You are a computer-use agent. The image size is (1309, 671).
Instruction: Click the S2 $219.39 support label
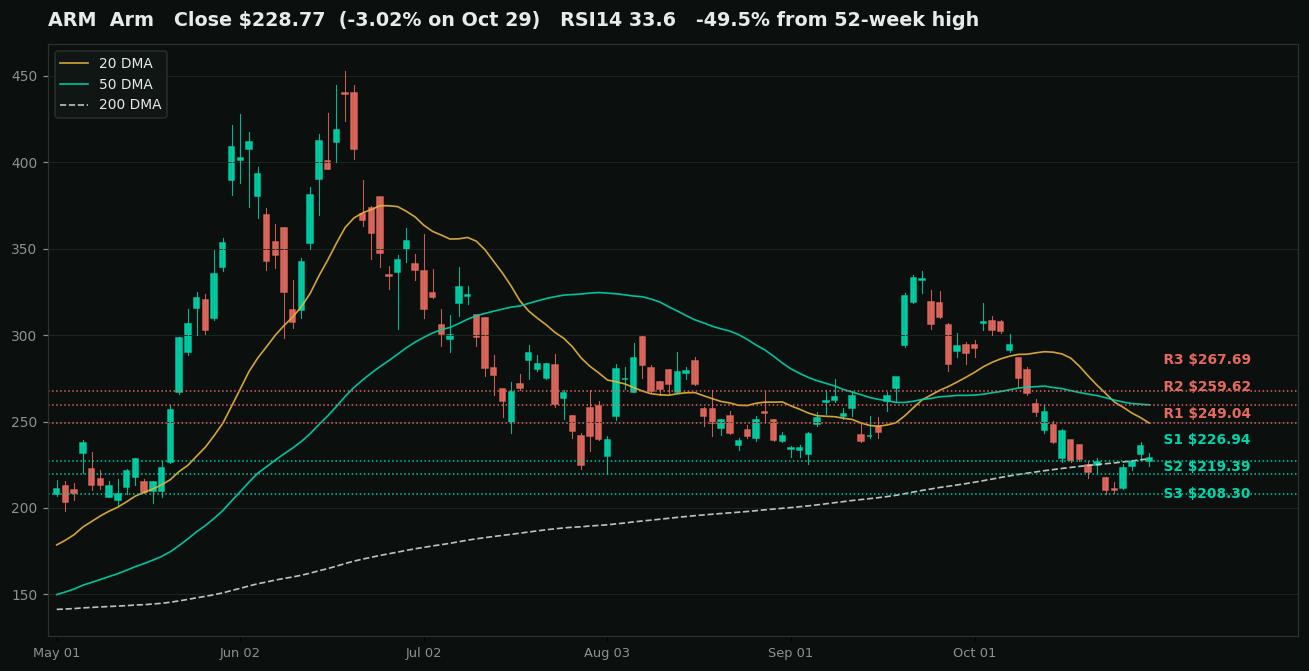pos(1207,467)
